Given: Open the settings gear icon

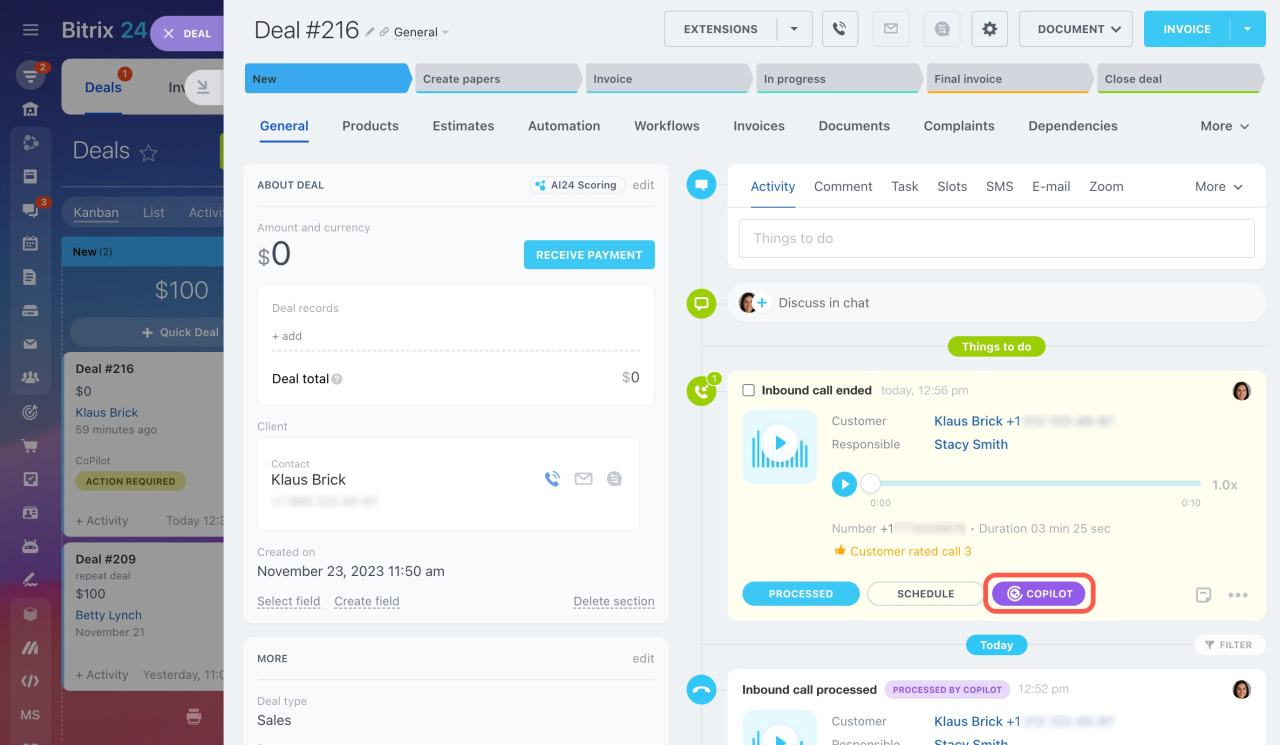Looking at the screenshot, I should pos(989,29).
